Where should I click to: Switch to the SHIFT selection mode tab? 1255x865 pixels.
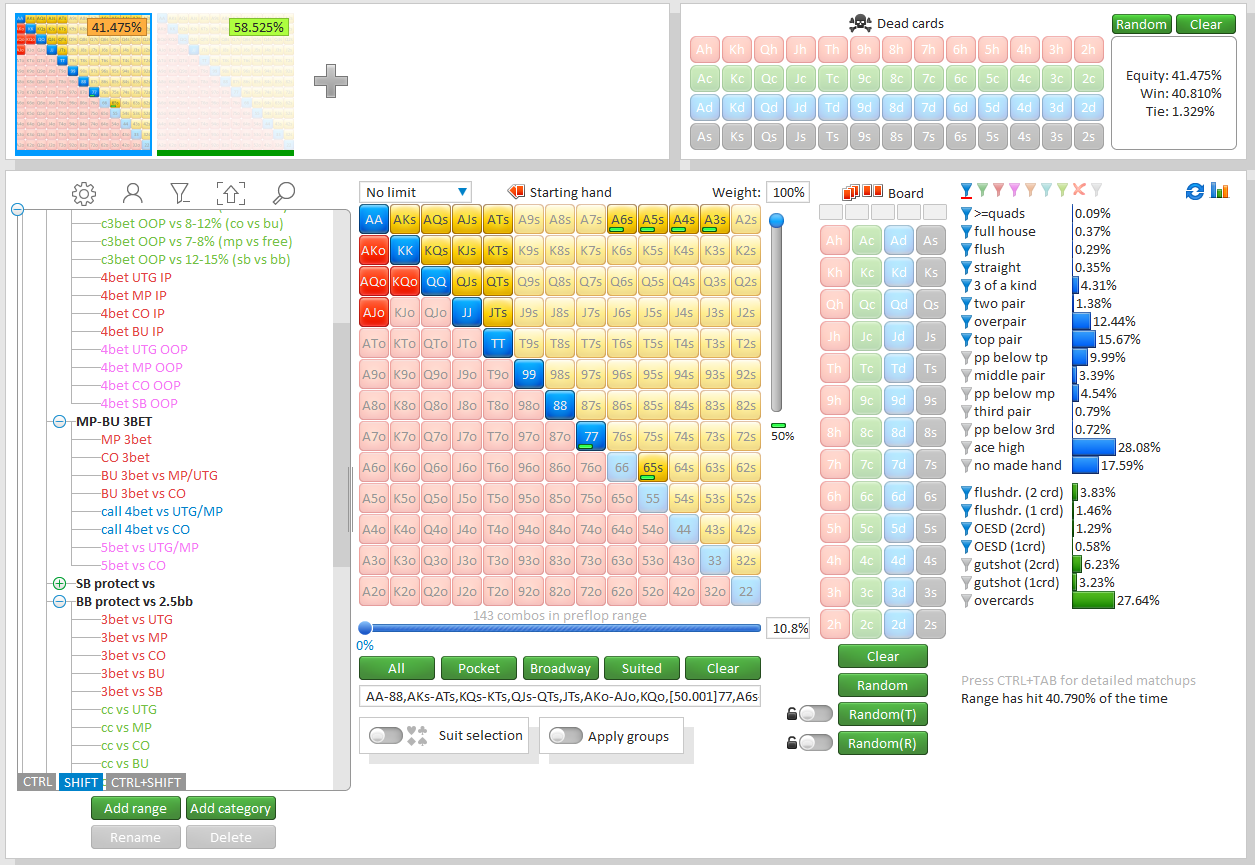(81, 782)
